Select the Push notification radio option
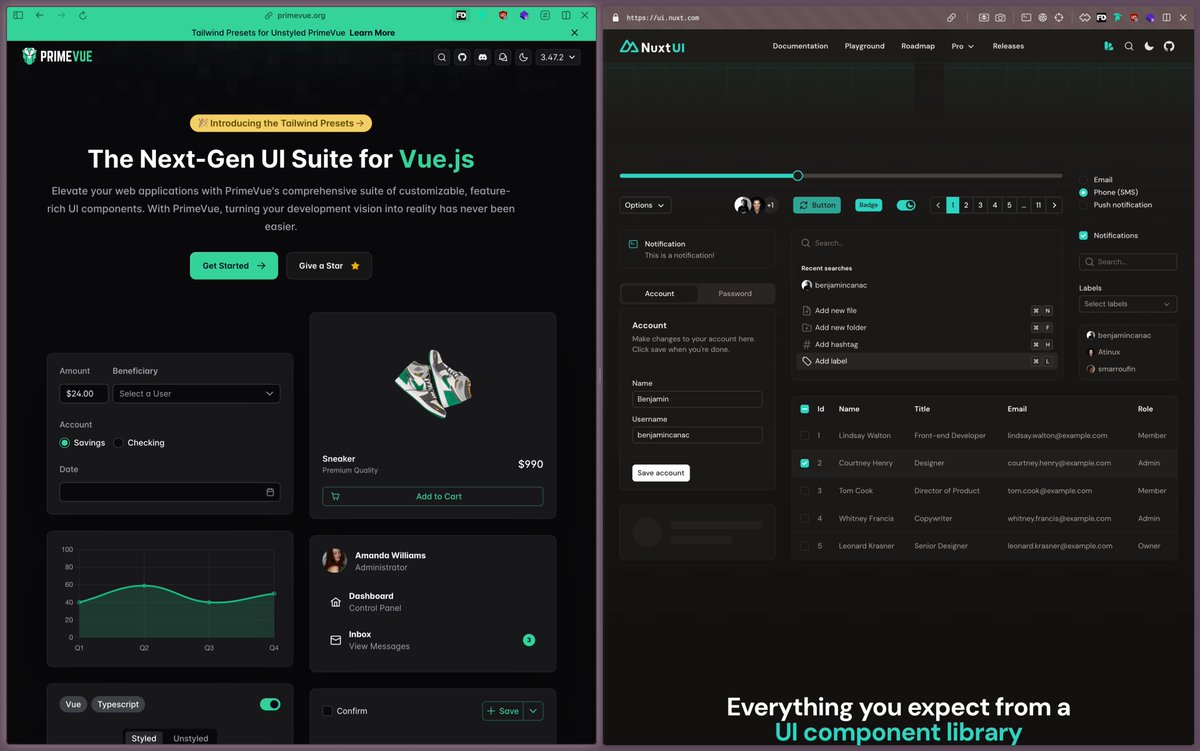Image resolution: width=1200 pixels, height=751 pixels. (1083, 205)
